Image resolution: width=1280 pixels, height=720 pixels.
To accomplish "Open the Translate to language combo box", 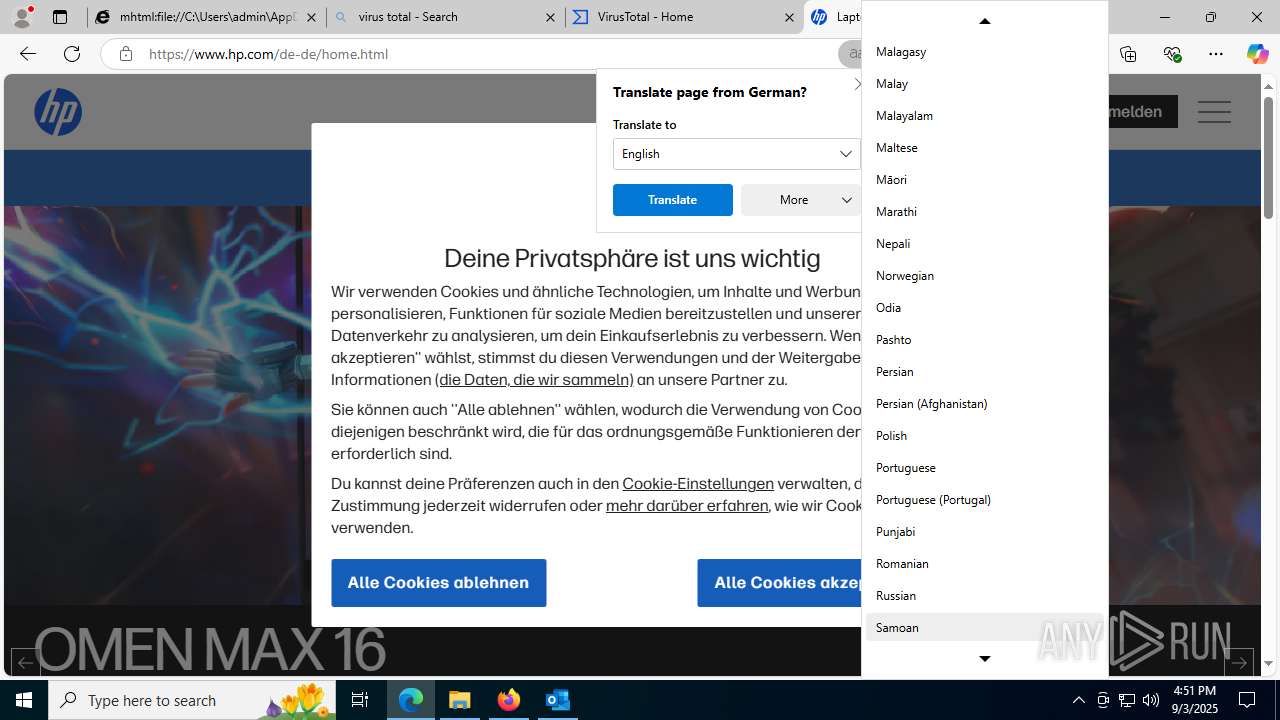I will (736, 154).
